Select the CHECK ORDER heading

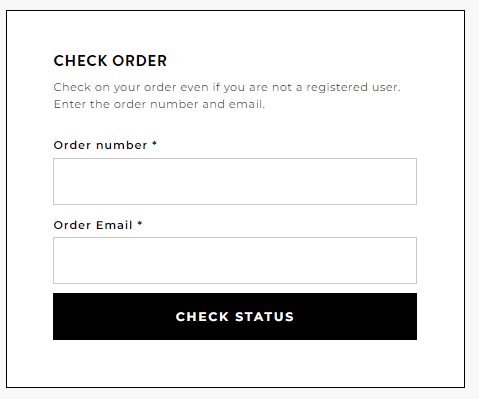click(110, 61)
